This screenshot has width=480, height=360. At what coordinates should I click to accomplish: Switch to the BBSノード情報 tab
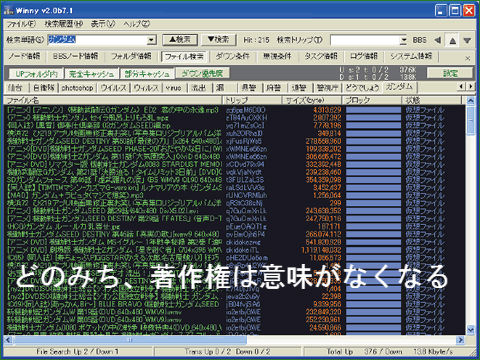pyautogui.click(x=75, y=56)
